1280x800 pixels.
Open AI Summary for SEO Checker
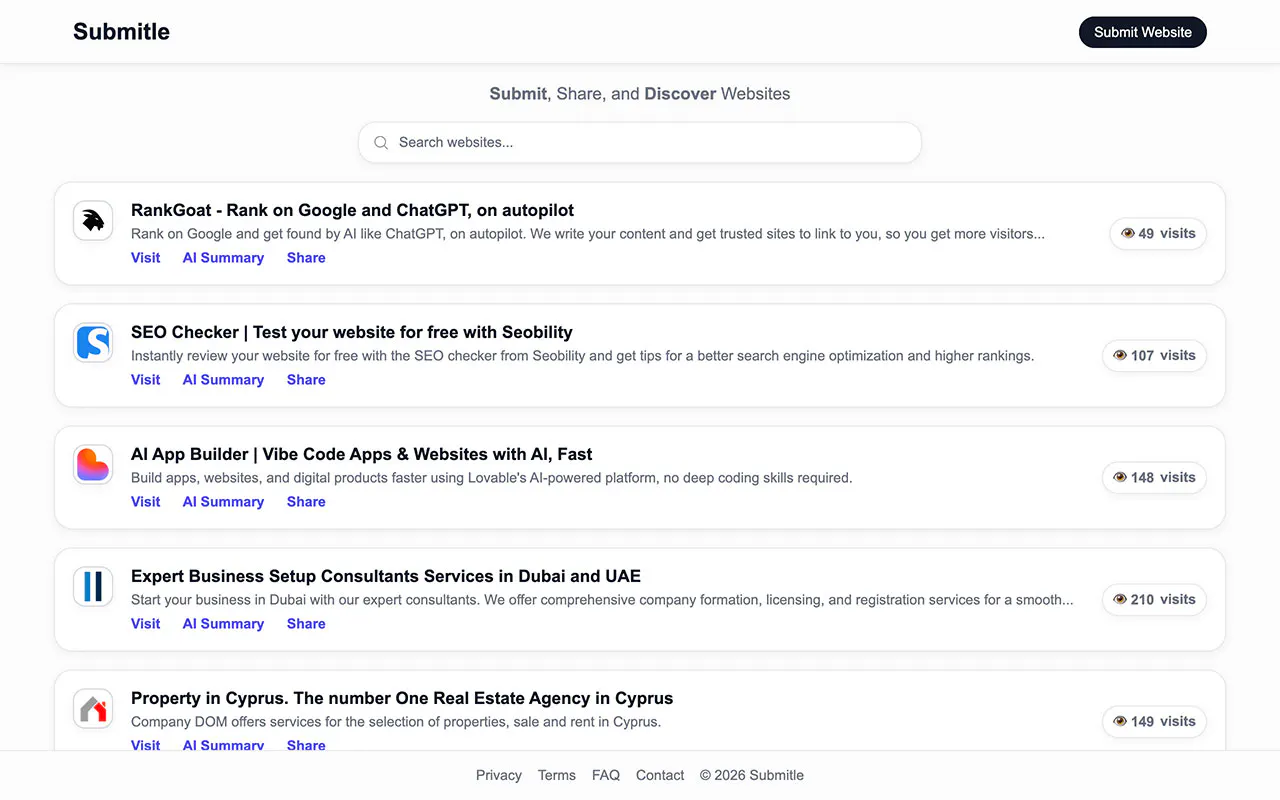pos(223,380)
